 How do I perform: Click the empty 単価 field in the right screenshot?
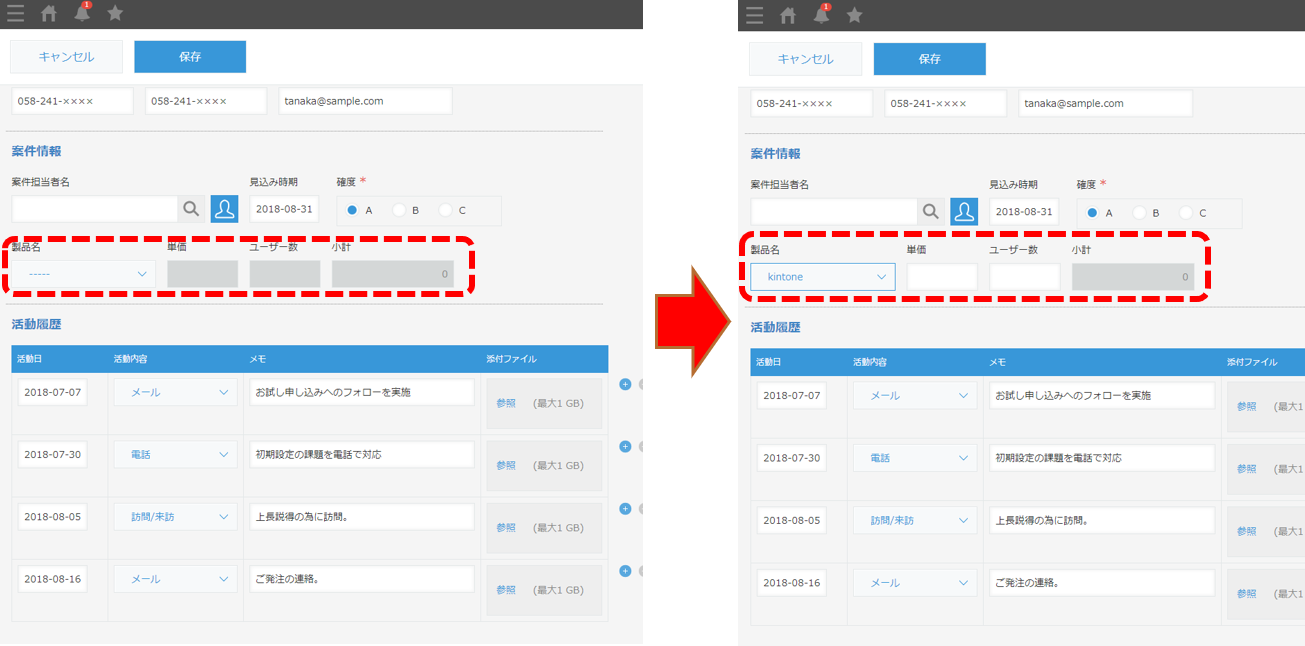point(942,277)
